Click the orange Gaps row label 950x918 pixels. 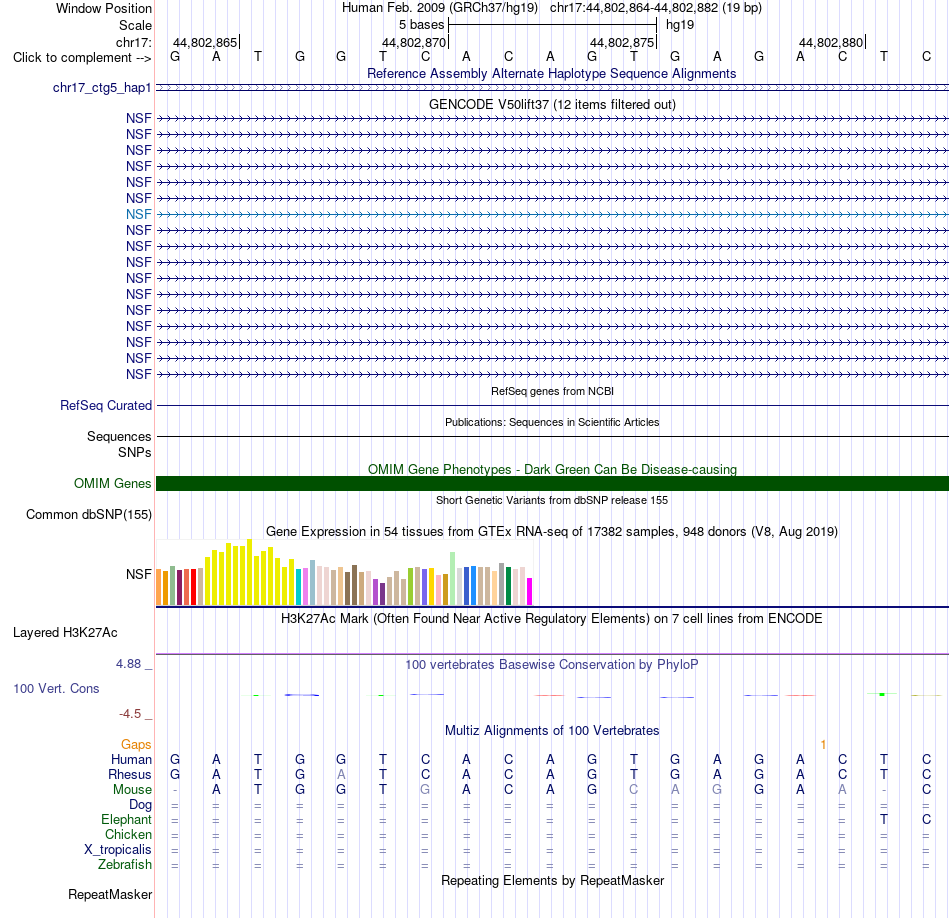[x=136, y=745]
